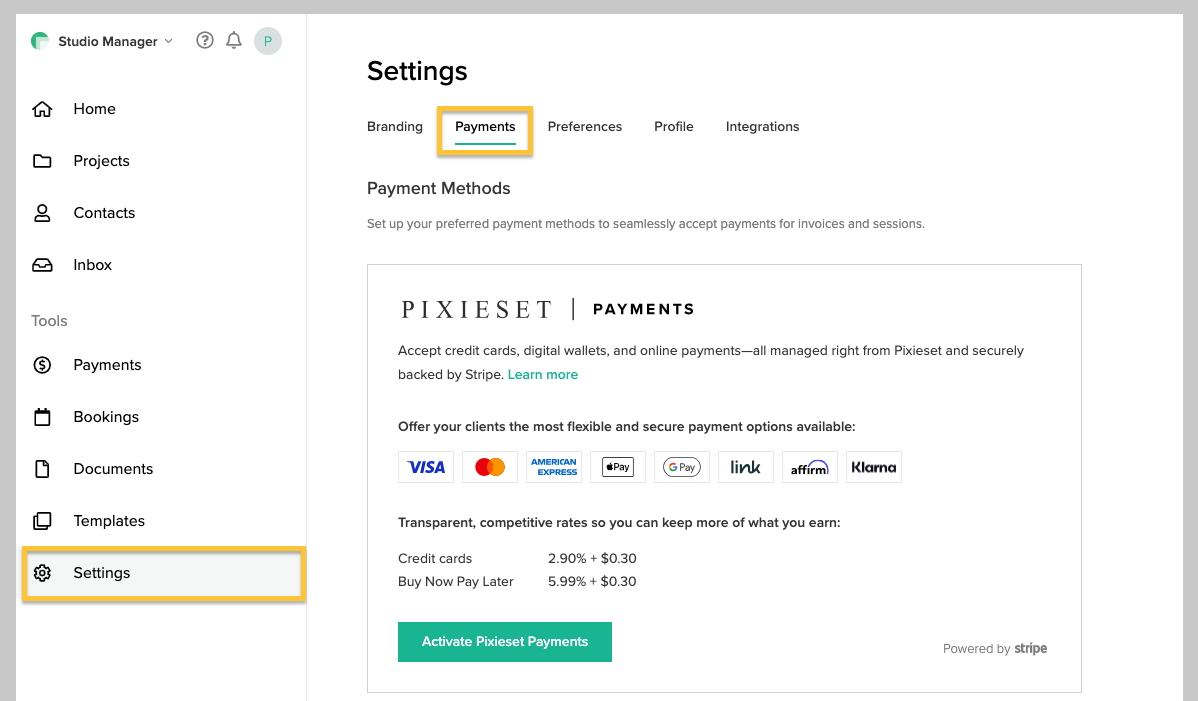Click the Inbox tray icon

(x=42, y=265)
